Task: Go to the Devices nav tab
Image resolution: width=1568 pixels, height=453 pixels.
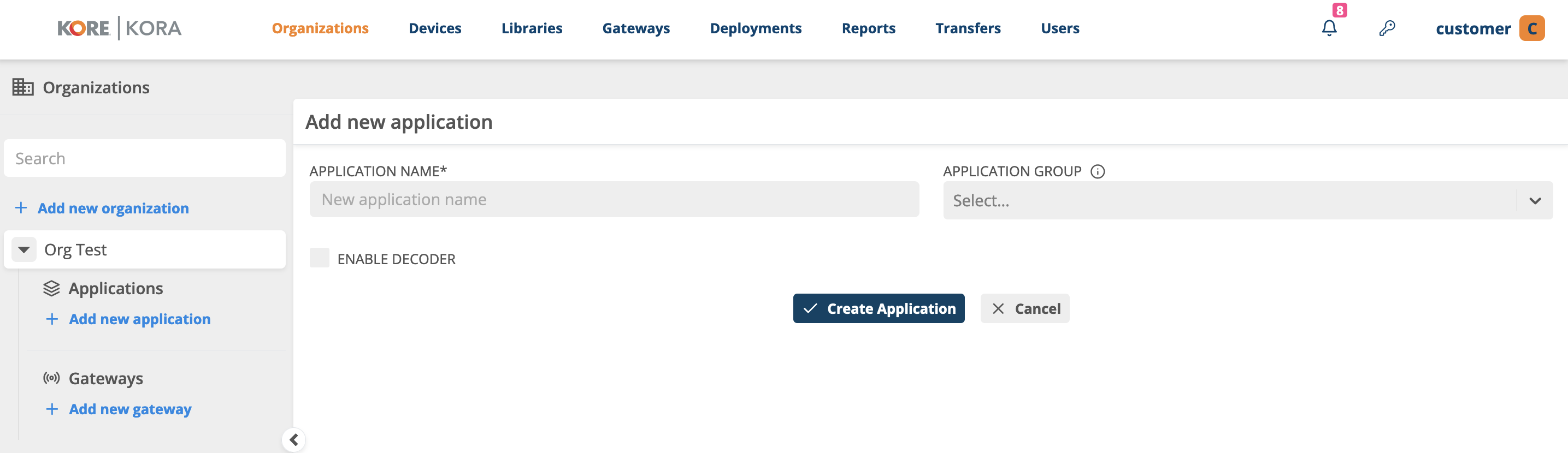Action: [434, 28]
